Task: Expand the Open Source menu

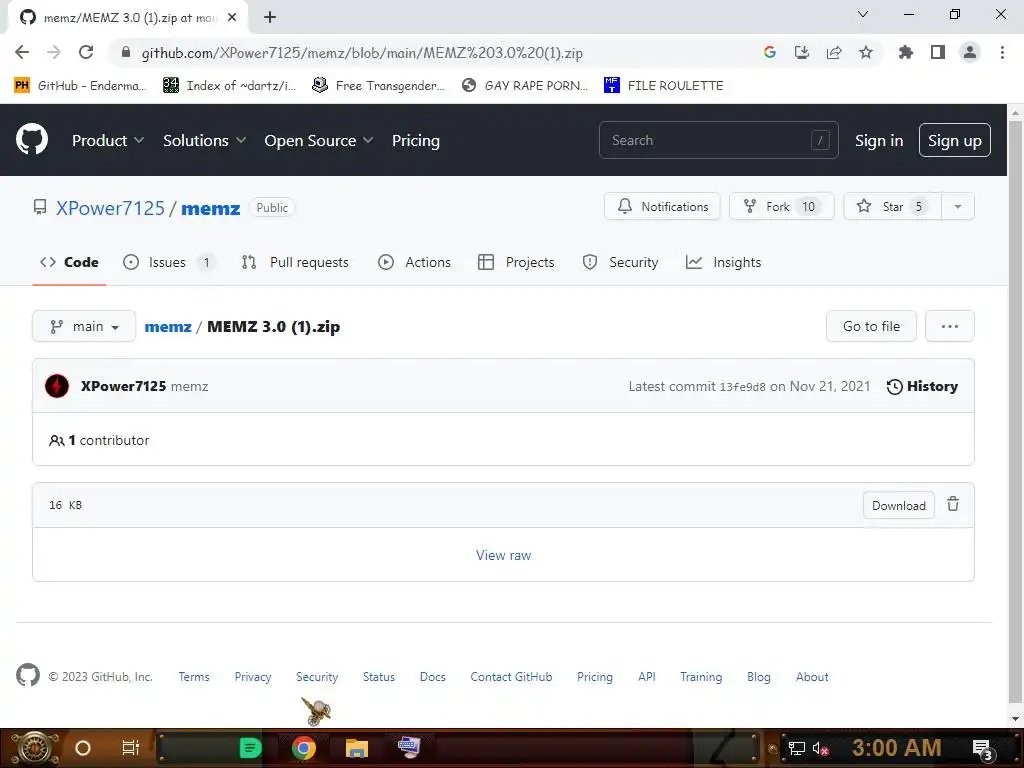Action: click(x=319, y=140)
